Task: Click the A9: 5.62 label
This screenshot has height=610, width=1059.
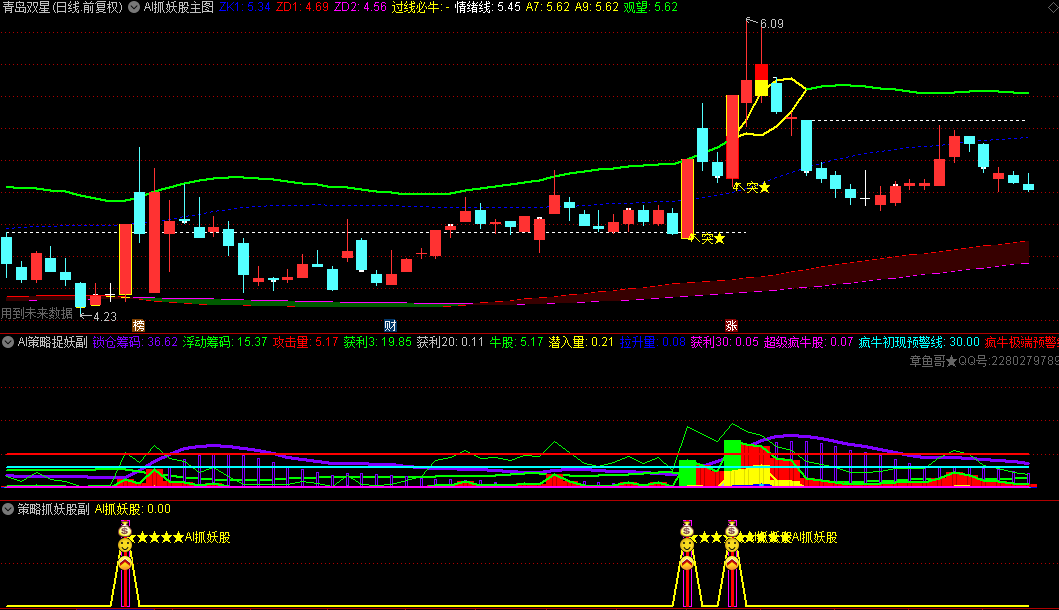Action: pyautogui.click(x=596, y=7)
